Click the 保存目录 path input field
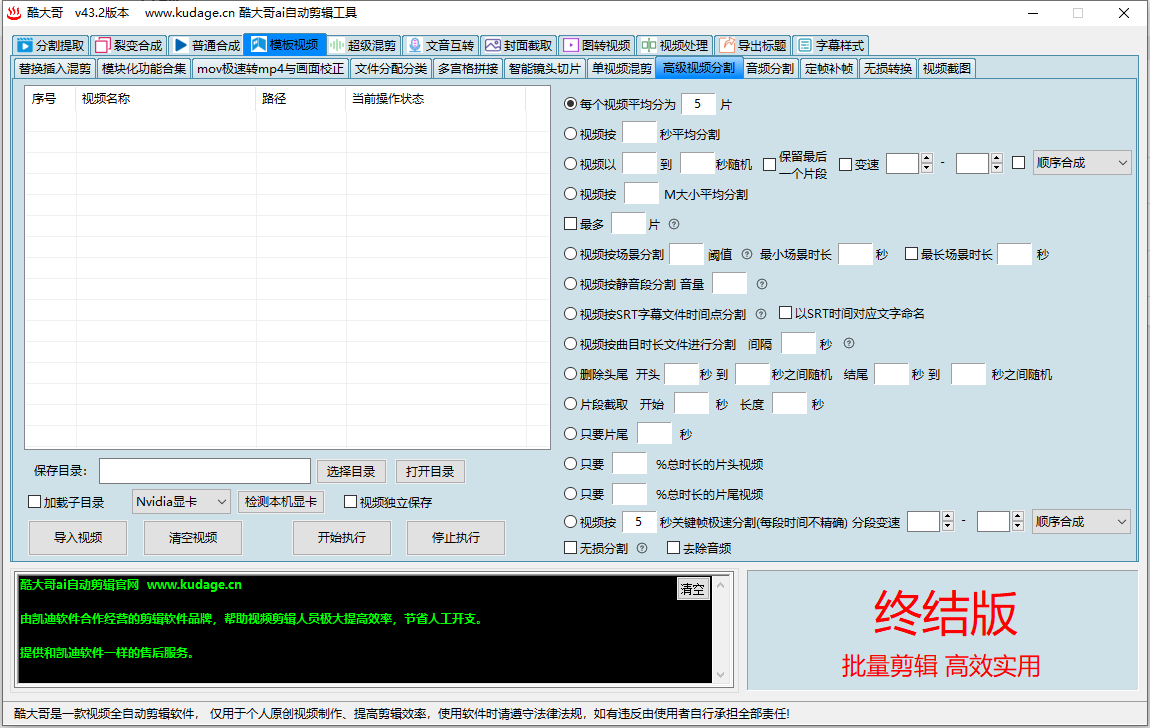This screenshot has height=728, width=1150. pyautogui.click(x=205, y=471)
